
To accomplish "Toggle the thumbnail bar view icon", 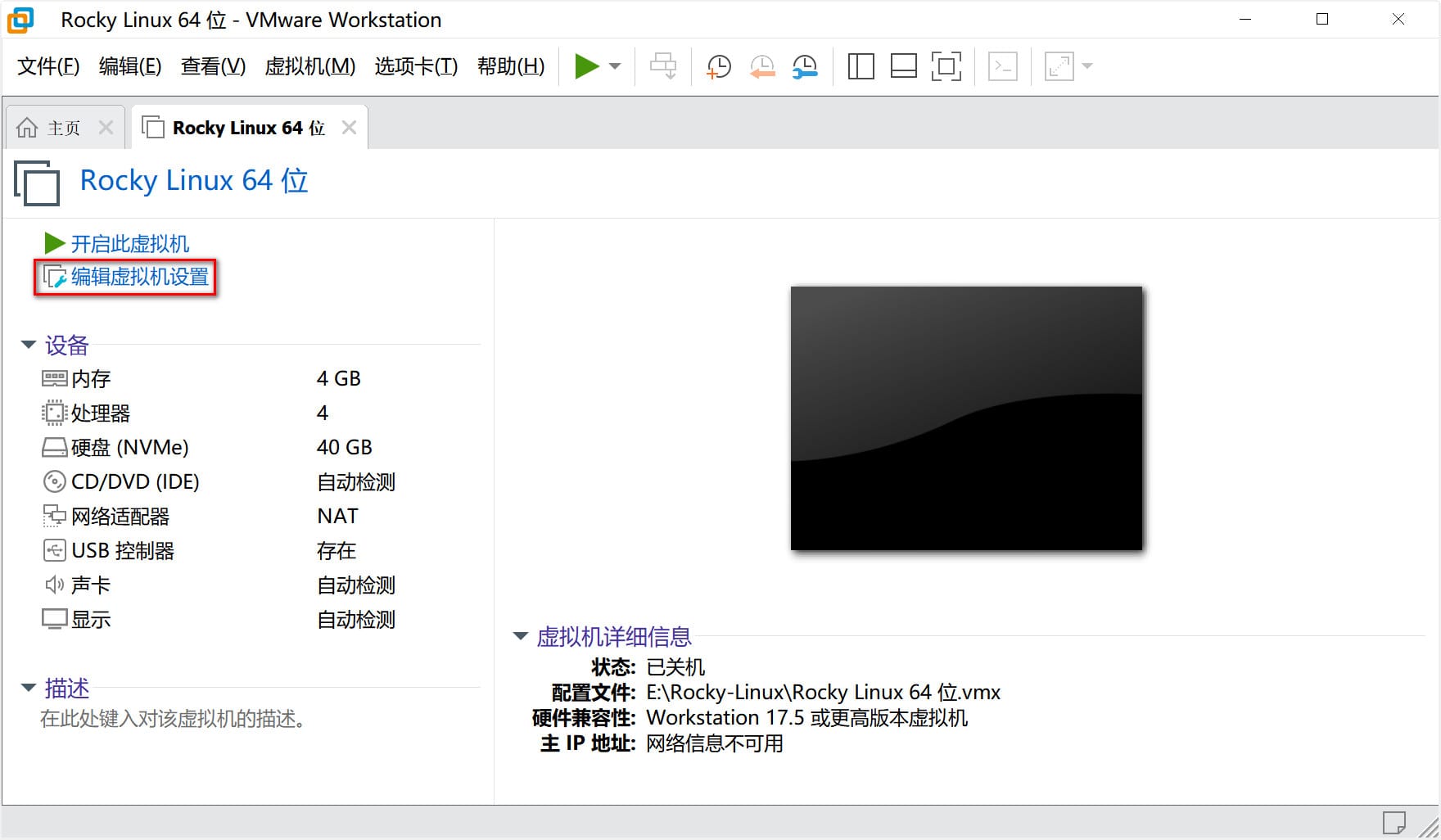I will (903, 66).
